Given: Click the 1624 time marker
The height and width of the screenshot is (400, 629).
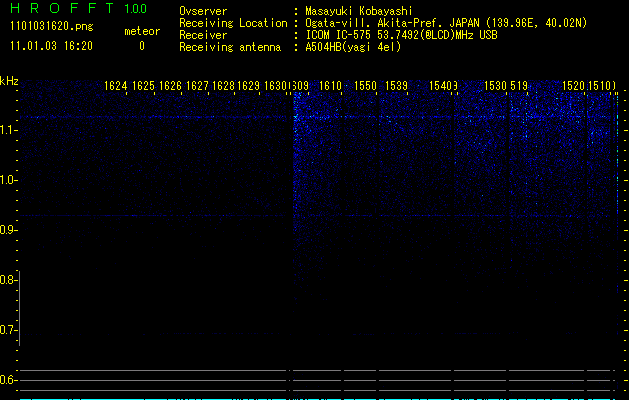Looking at the screenshot, I should (x=116, y=86).
